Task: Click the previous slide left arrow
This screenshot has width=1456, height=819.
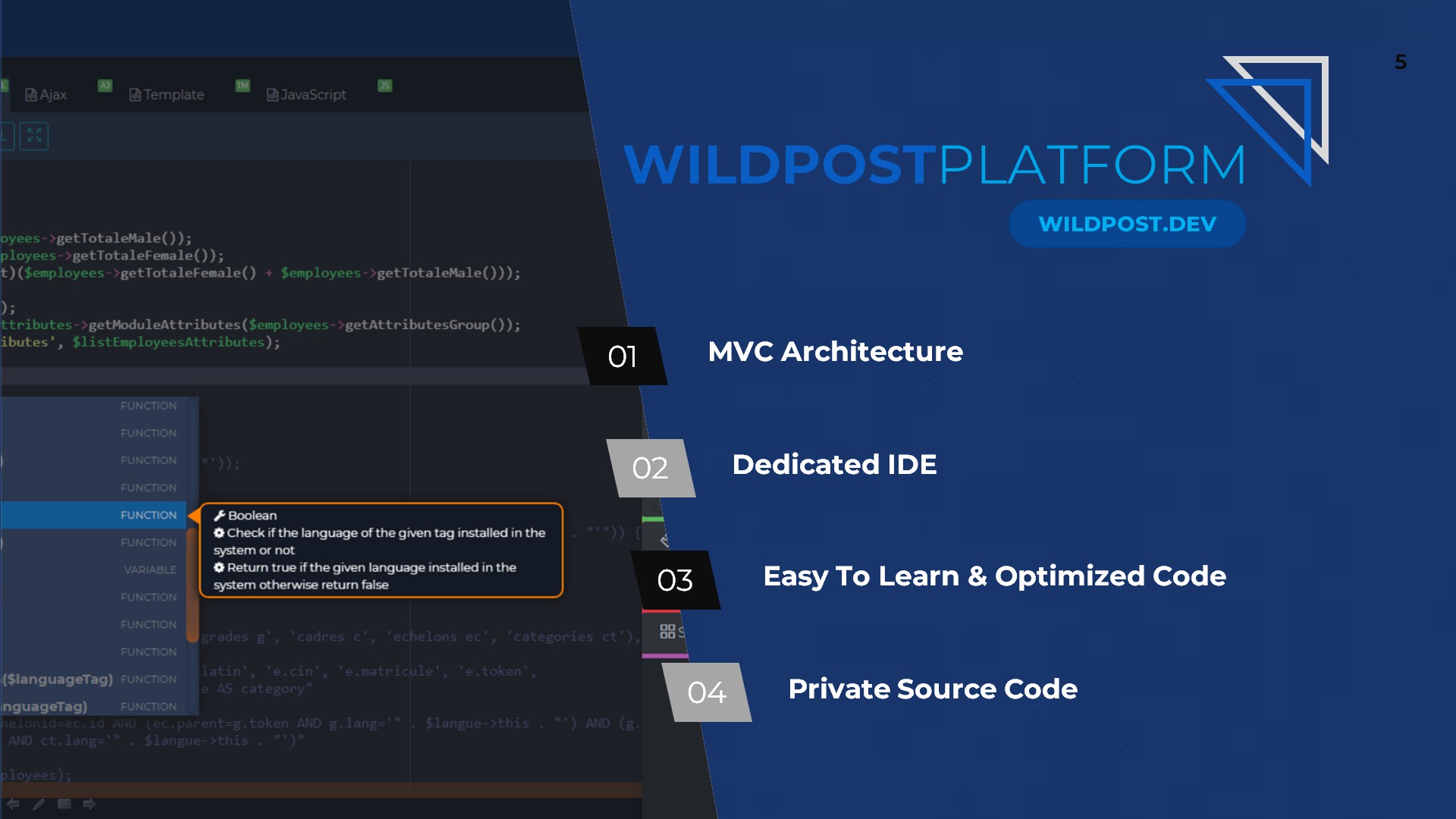Action: pos(13,804)
